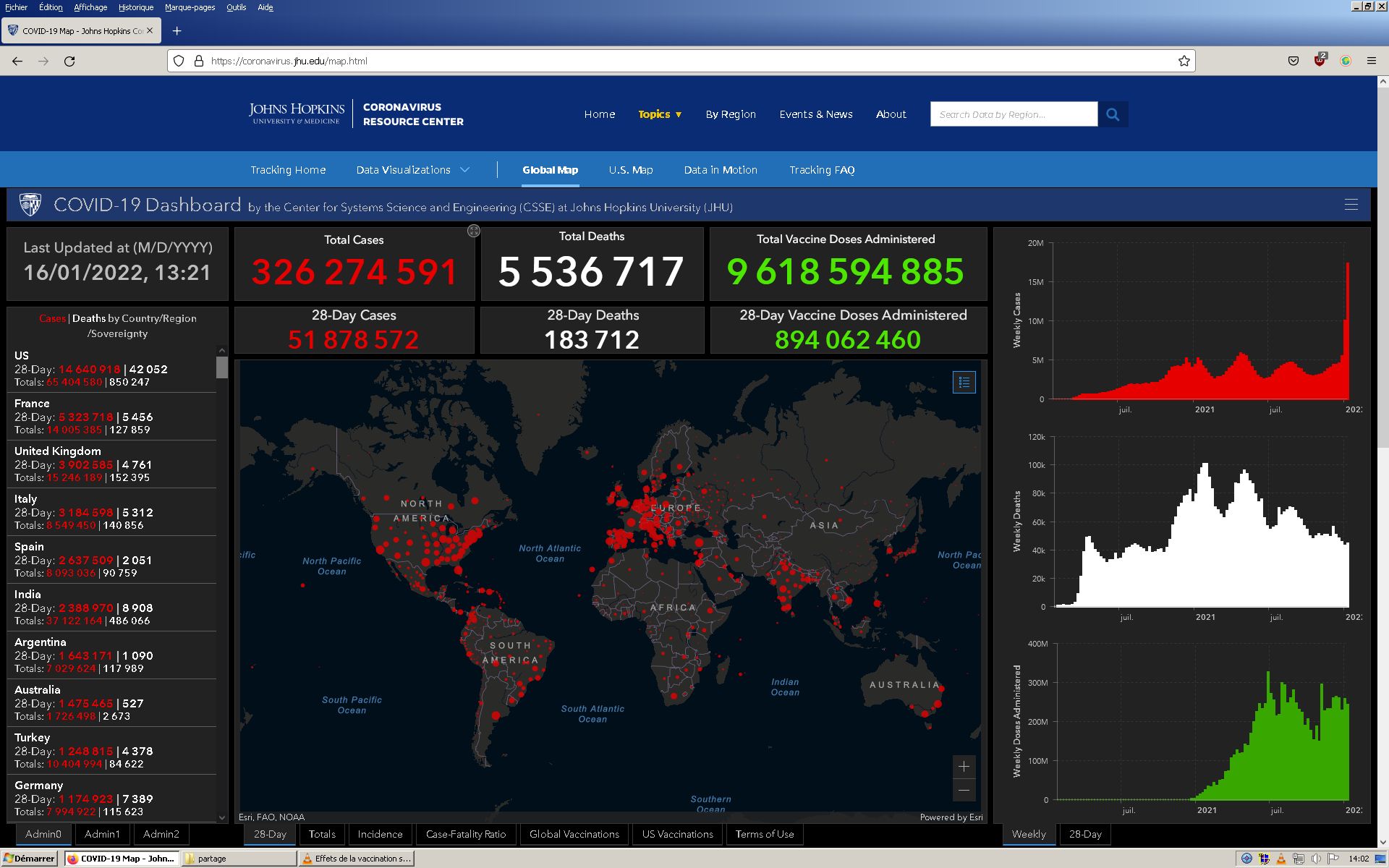Screen dimensions: 1389x868
Task: Open the Data in Motion link
Action: pos(721,170)
